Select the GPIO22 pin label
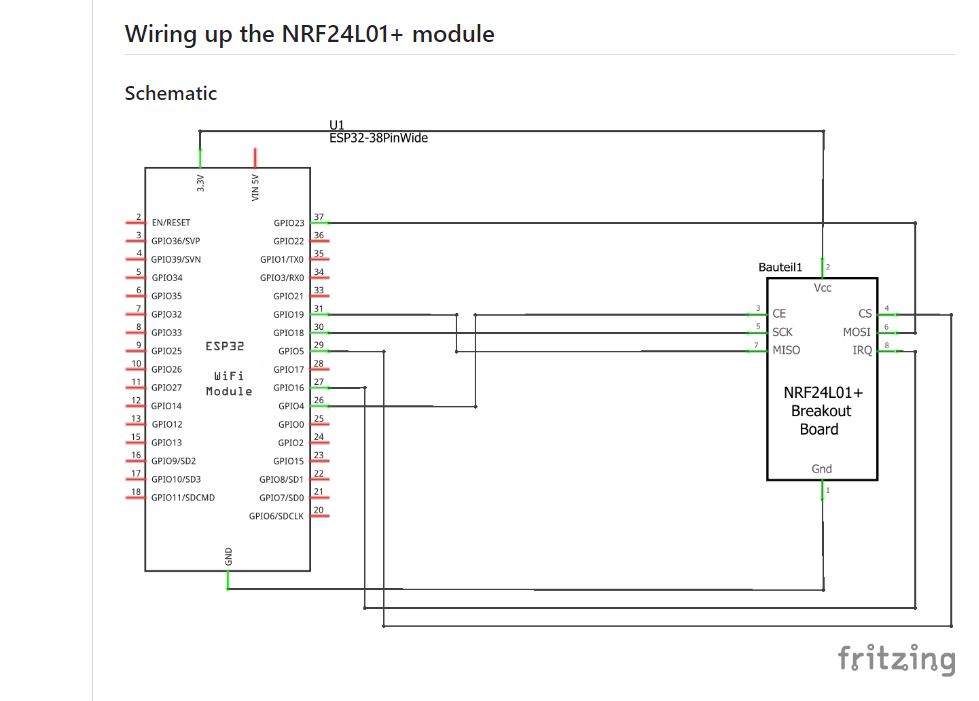979x701 pixels. 288,241
